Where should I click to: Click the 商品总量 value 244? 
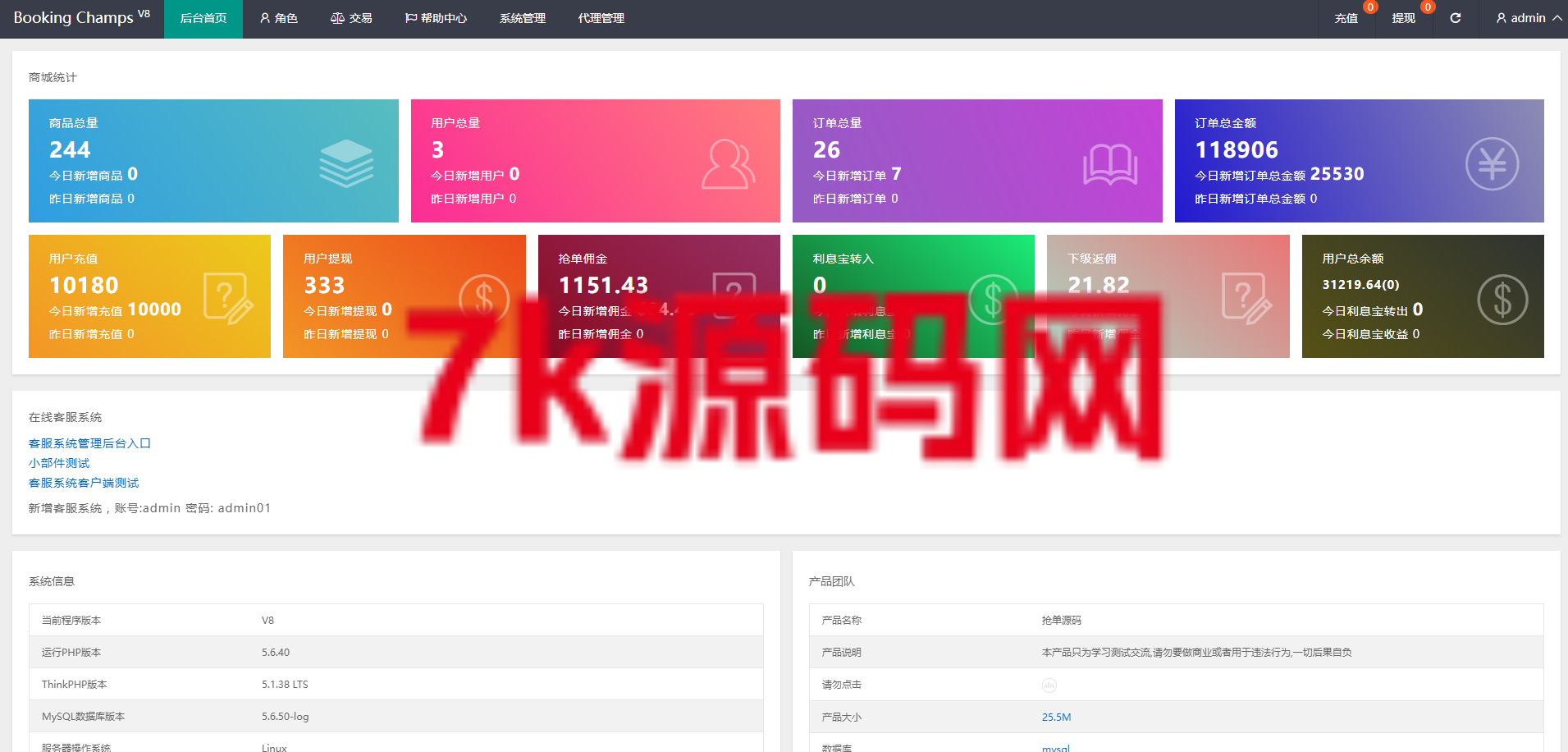[x=70, y=149]
